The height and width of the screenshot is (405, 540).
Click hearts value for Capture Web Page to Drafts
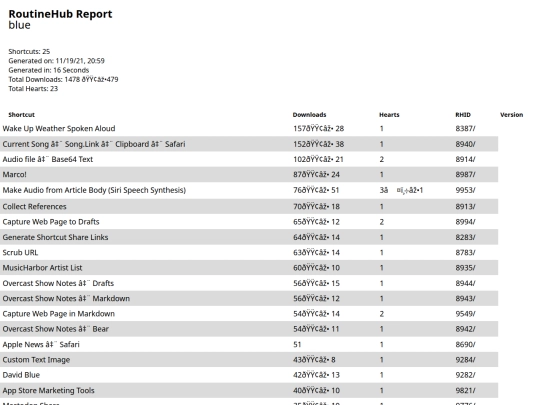pos(382,222)
